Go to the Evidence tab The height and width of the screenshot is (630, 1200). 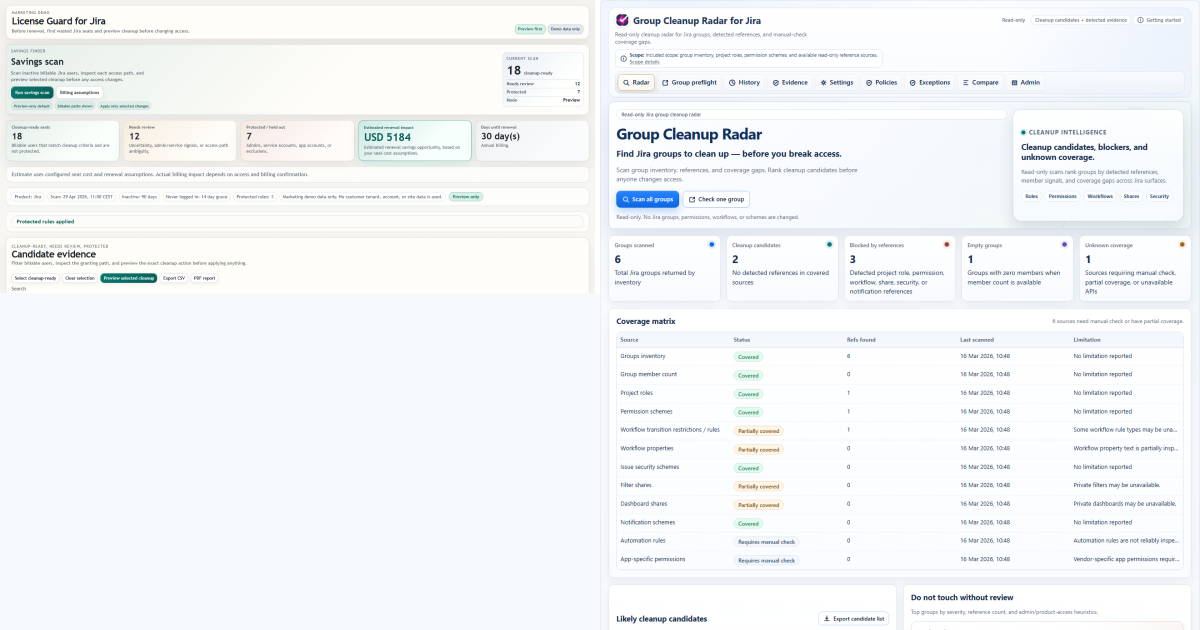[790, 83]
